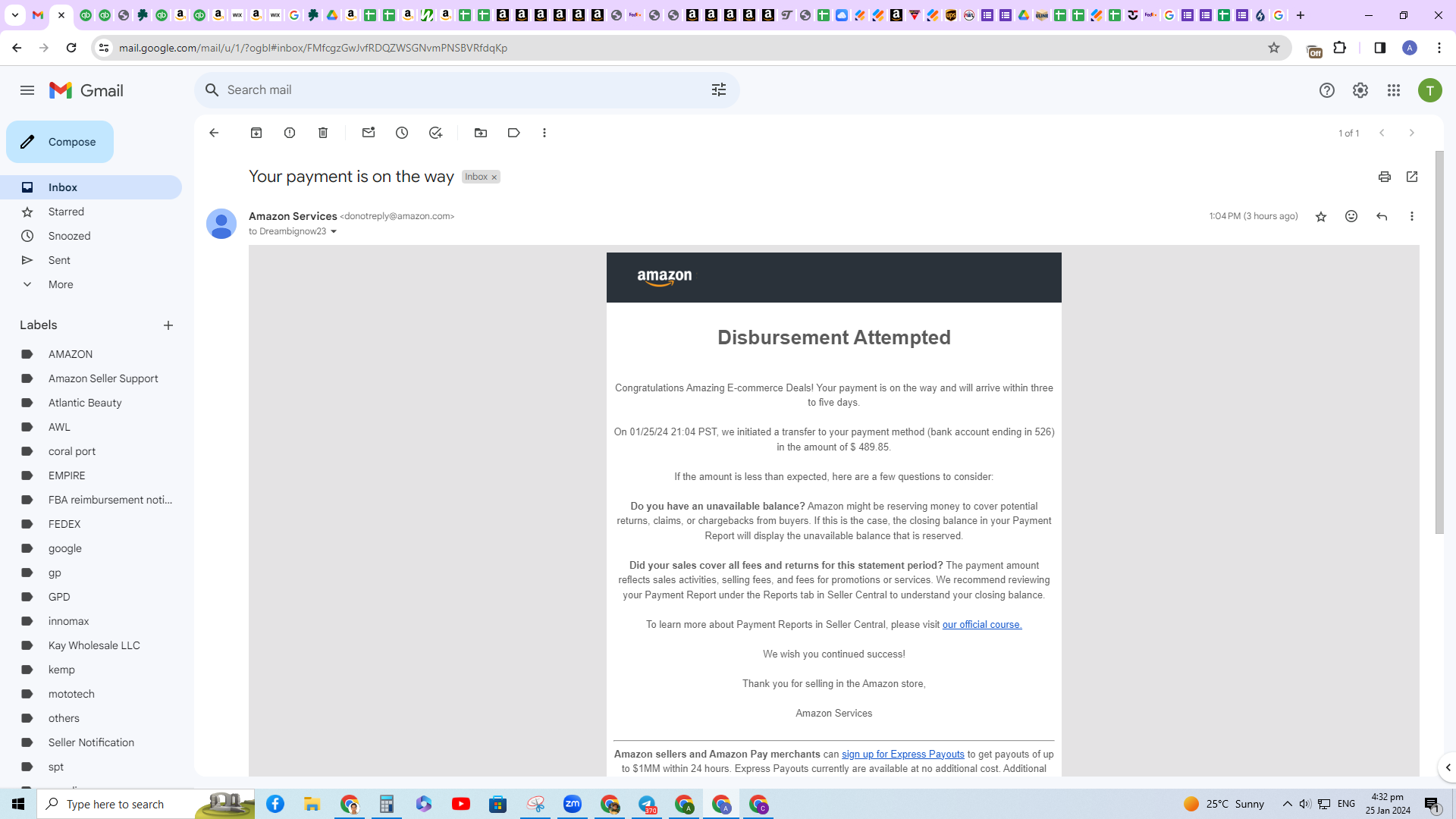Reply to Amazon Services message

pyautogui.click(x=1382, y=217)
